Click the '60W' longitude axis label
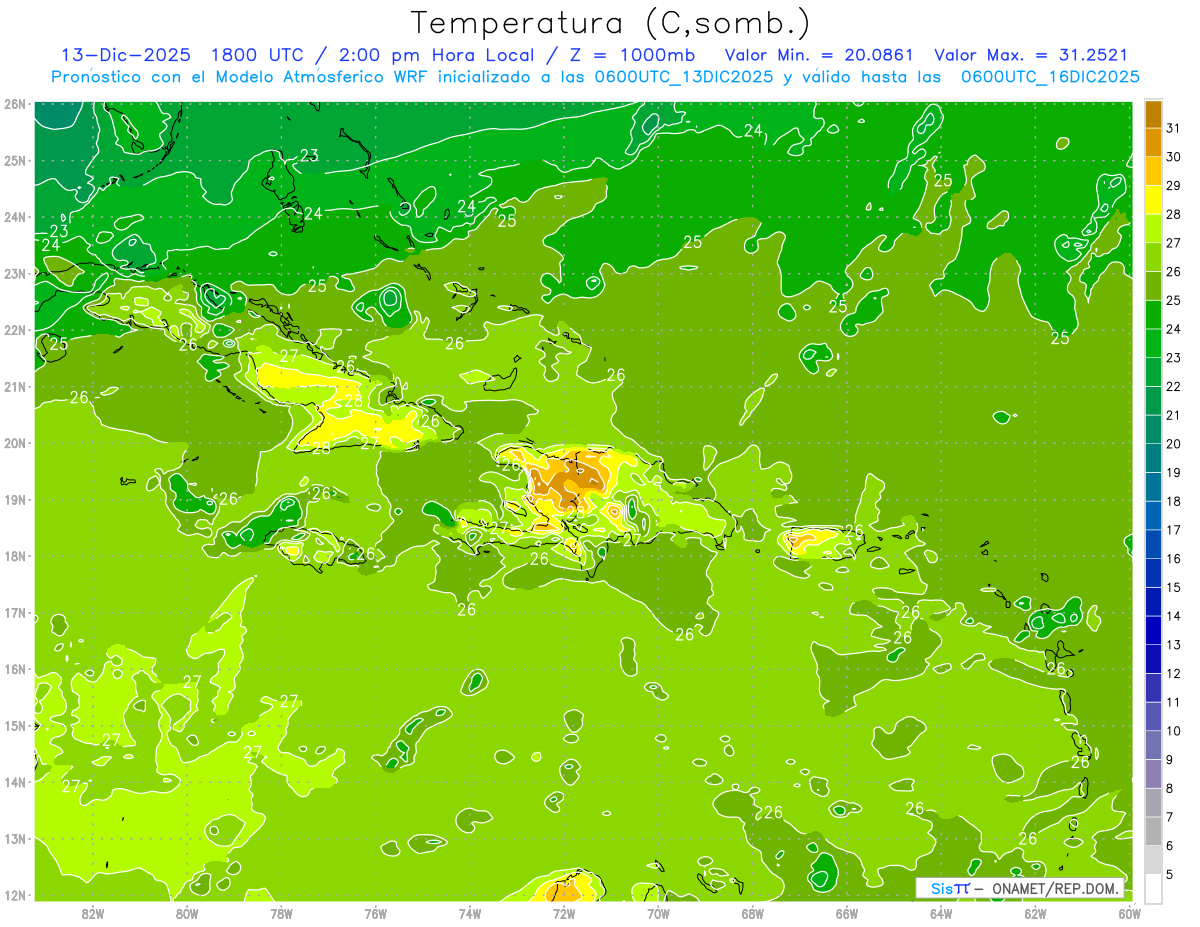 coord(1129,913)
